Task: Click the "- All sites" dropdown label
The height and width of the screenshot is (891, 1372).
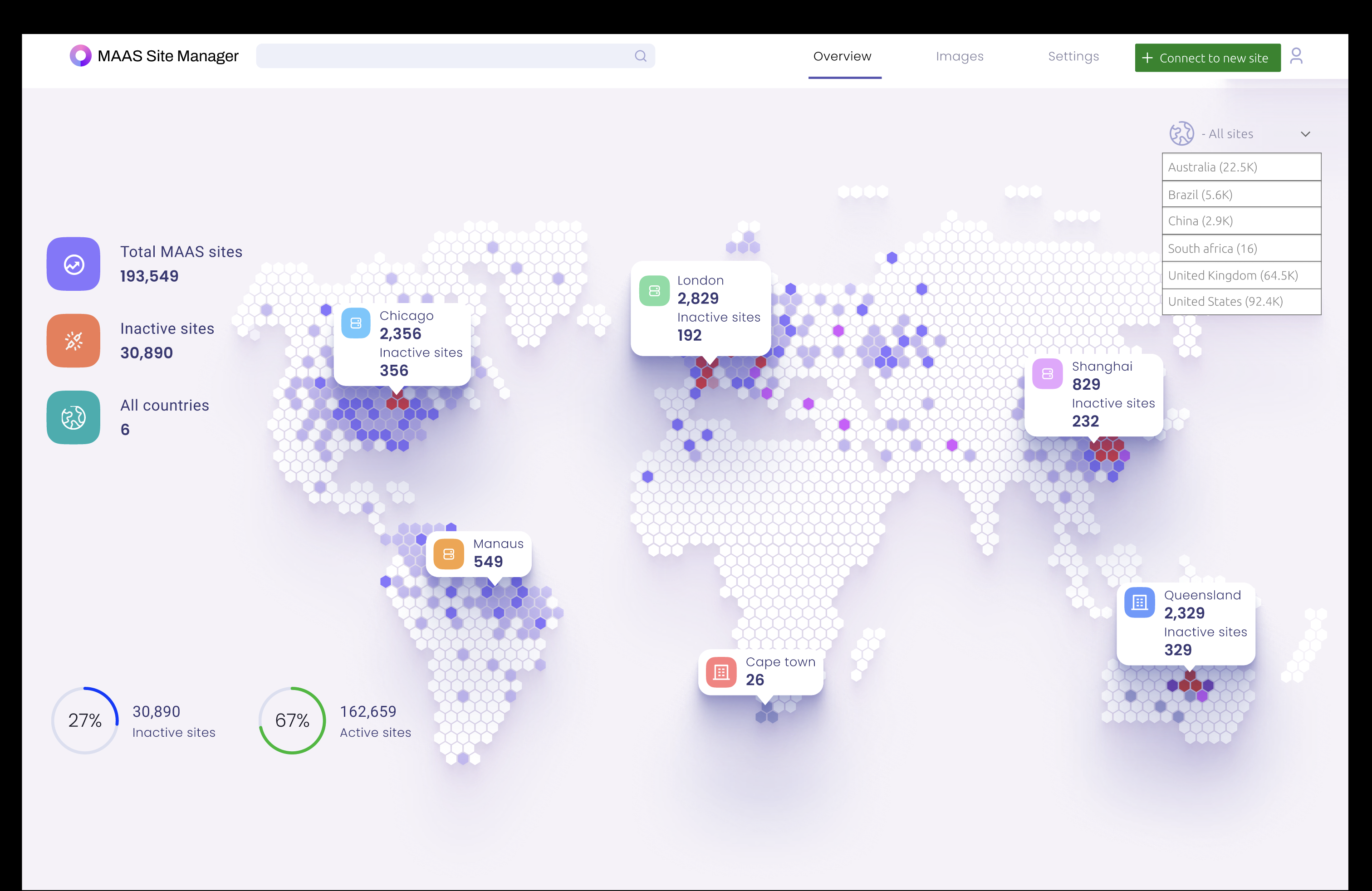Action: click(x=1227, y=134)
